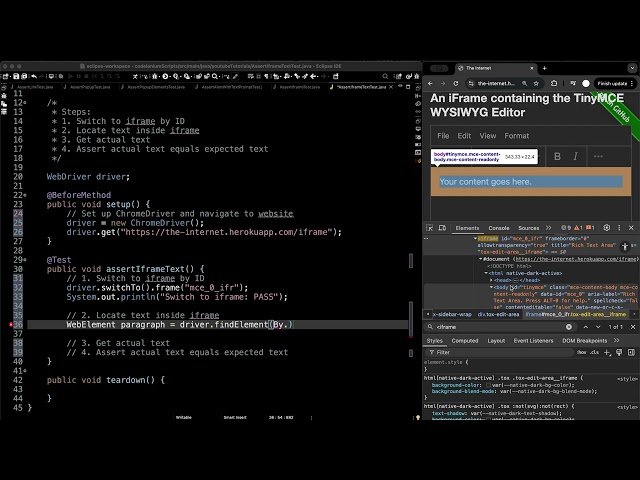This screenshot has width=640, height=480.
Task: Click Bold button in TinyMCE toolbar
Action: pos(557,156)
